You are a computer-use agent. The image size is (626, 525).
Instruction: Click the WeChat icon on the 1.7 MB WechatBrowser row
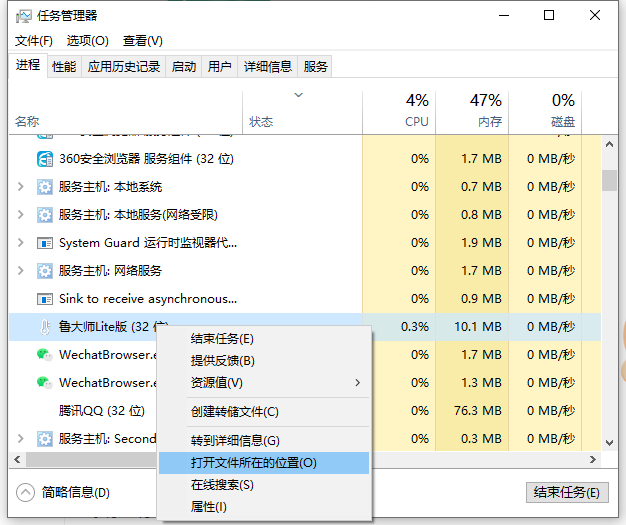(45, 355)
